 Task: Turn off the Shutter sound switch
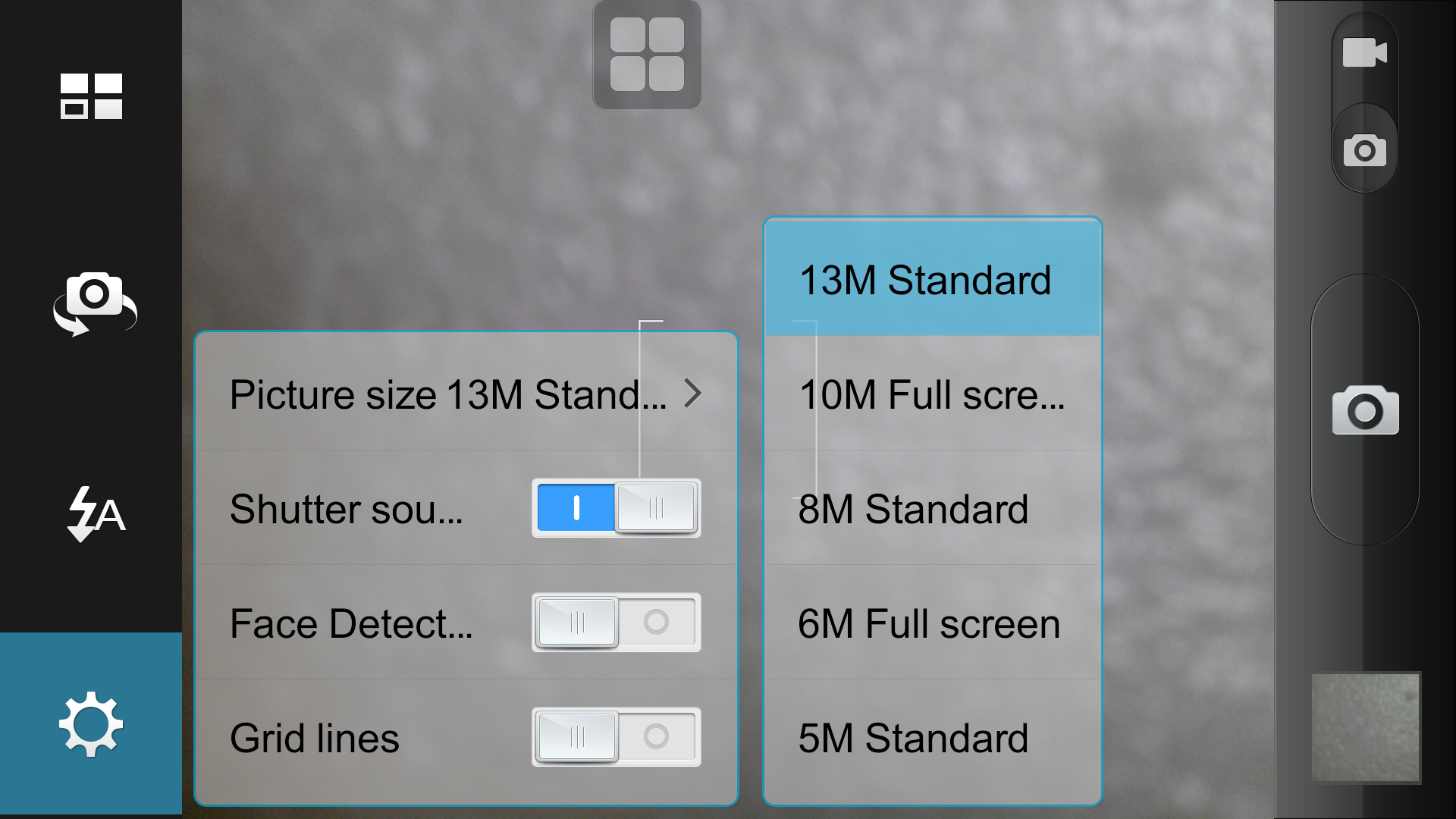point(616,508)
